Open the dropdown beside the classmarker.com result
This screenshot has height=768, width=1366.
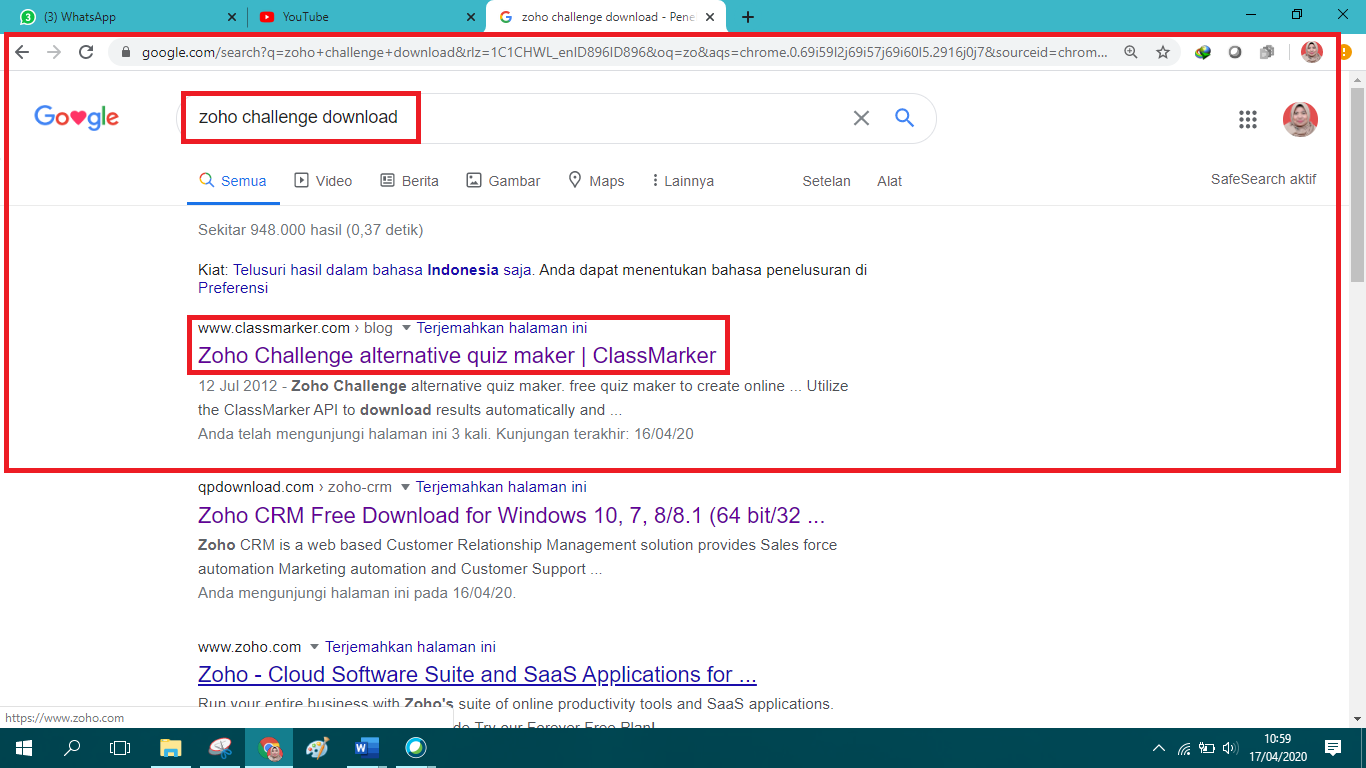[405, 327]
